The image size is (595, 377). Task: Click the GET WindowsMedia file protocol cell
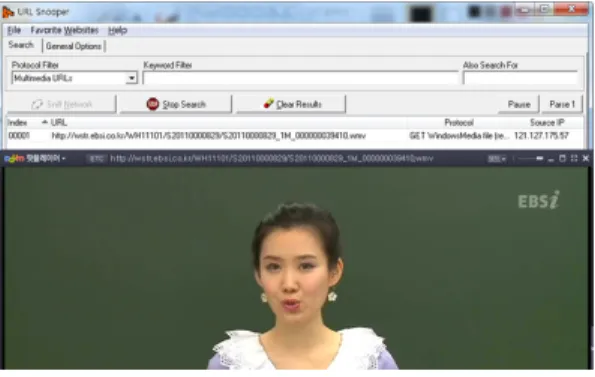click(459, 136)
